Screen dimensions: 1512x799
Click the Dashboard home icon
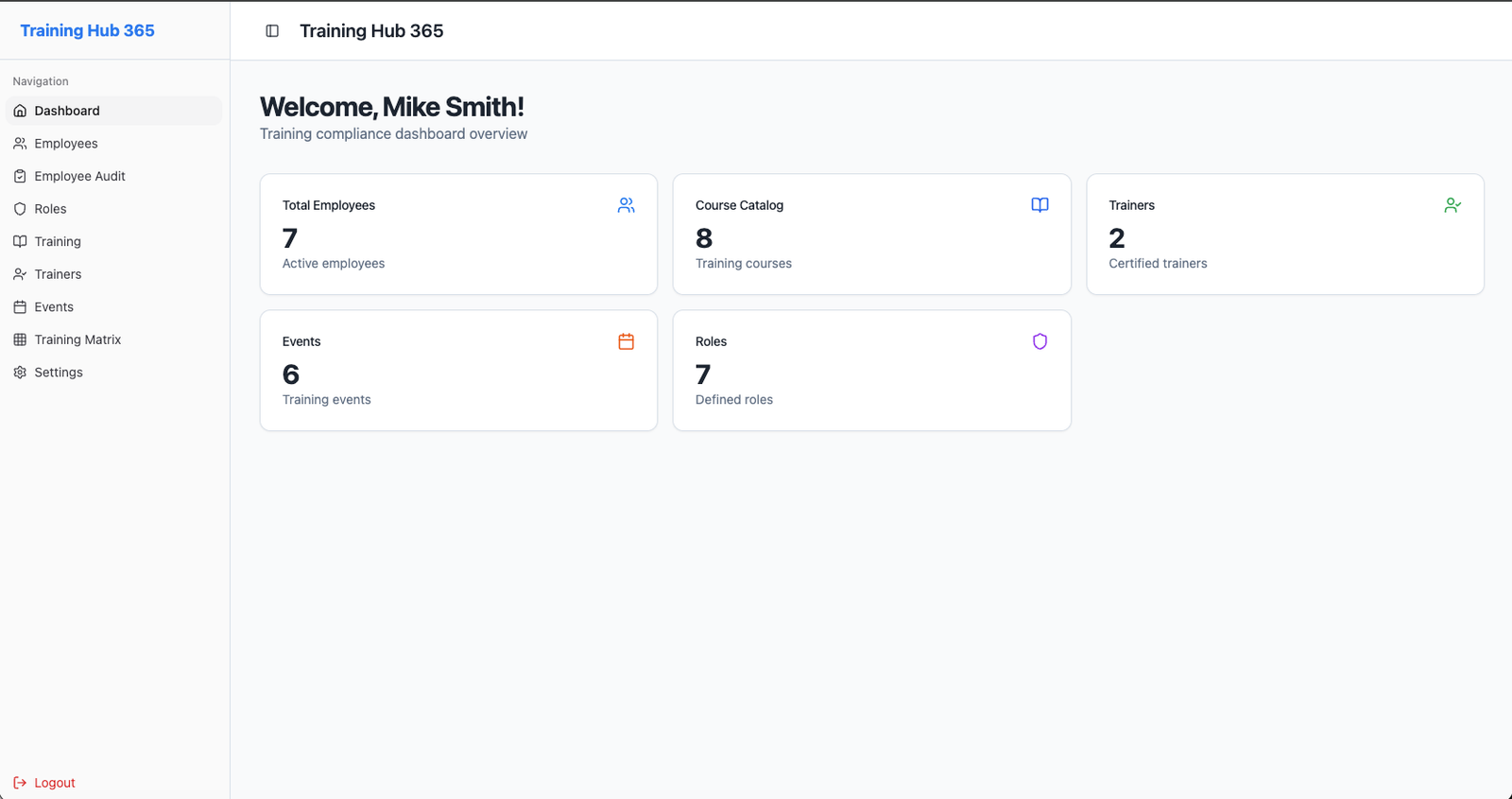point(20,111)
